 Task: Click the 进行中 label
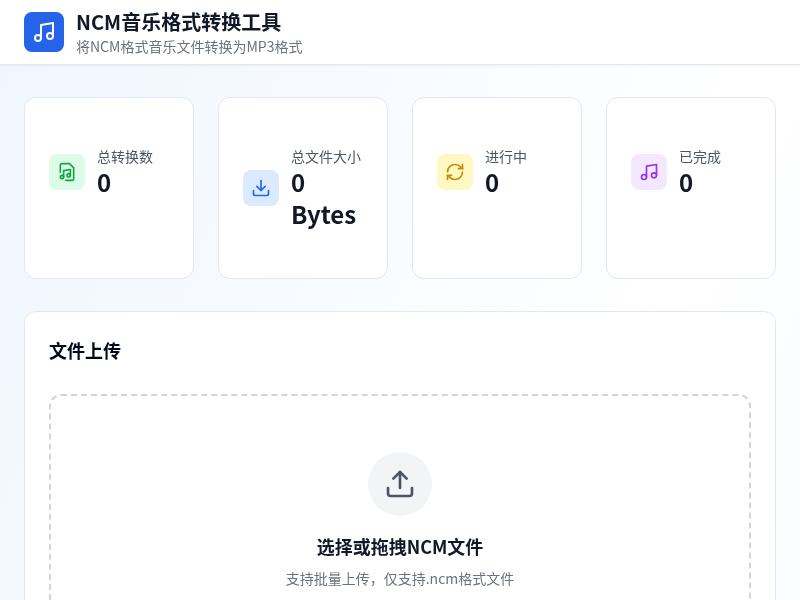[x=506, y=157]
